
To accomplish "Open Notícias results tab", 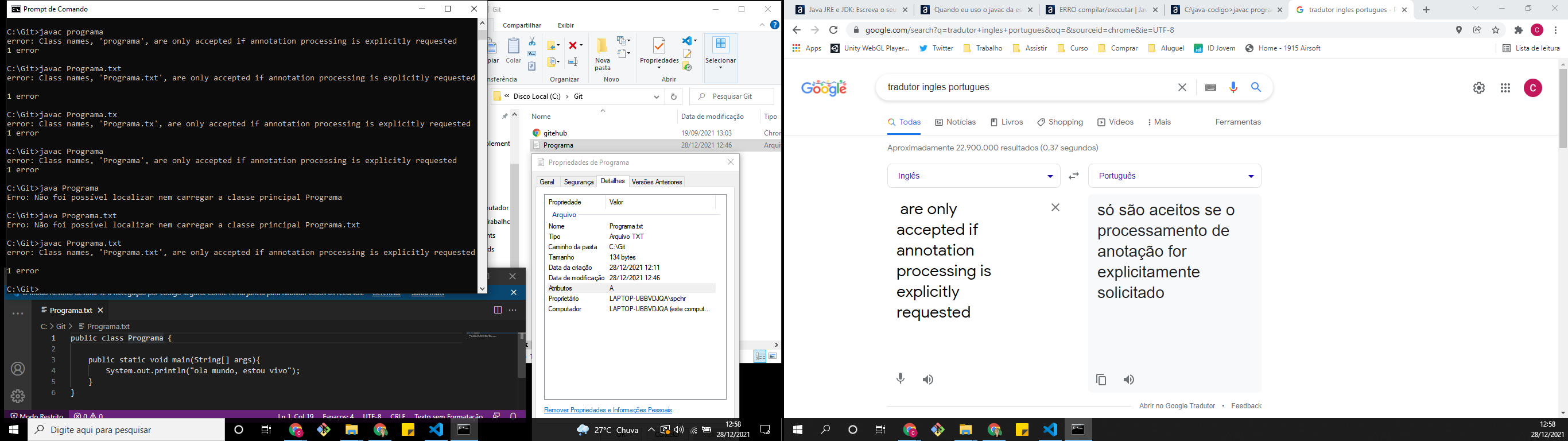I will pyautogui.click(x=956, y=122).
